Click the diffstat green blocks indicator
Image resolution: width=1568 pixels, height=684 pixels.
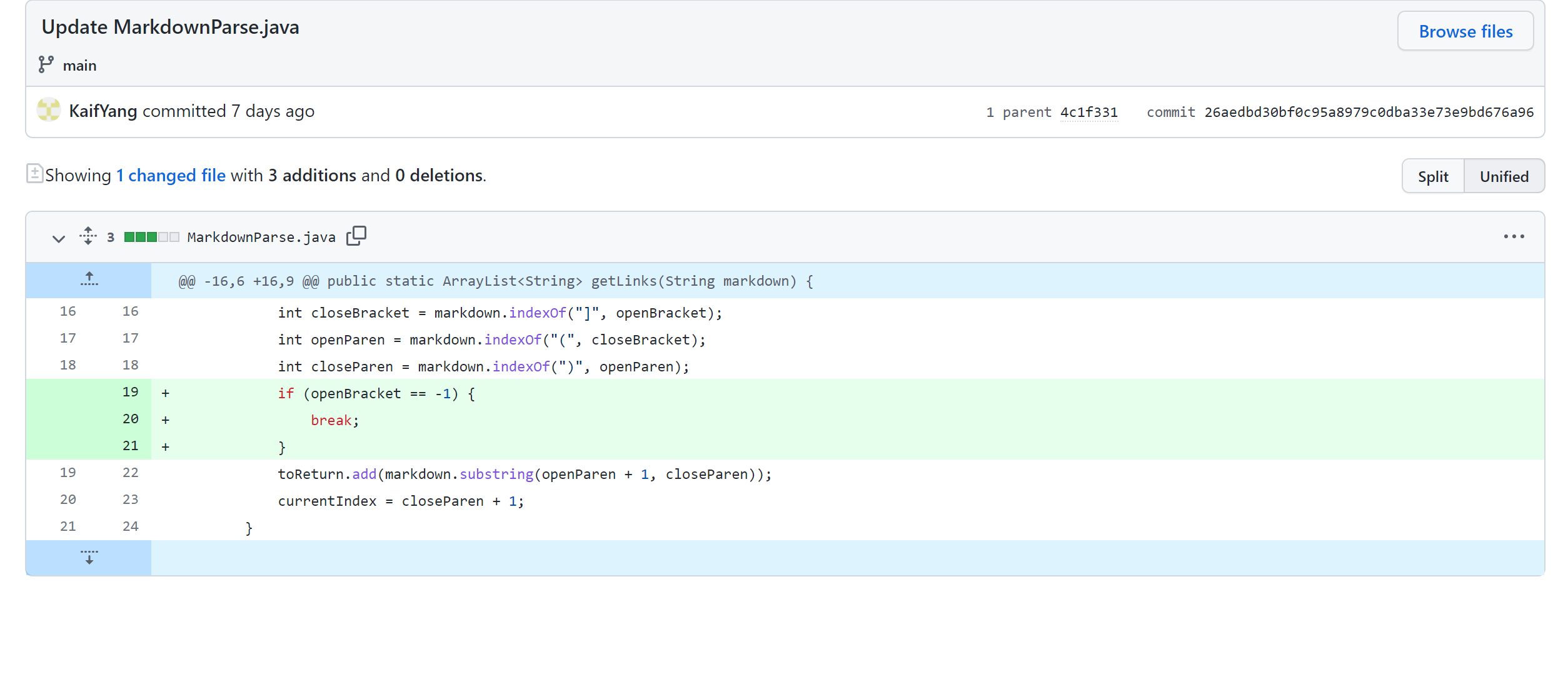pos(151,237)
